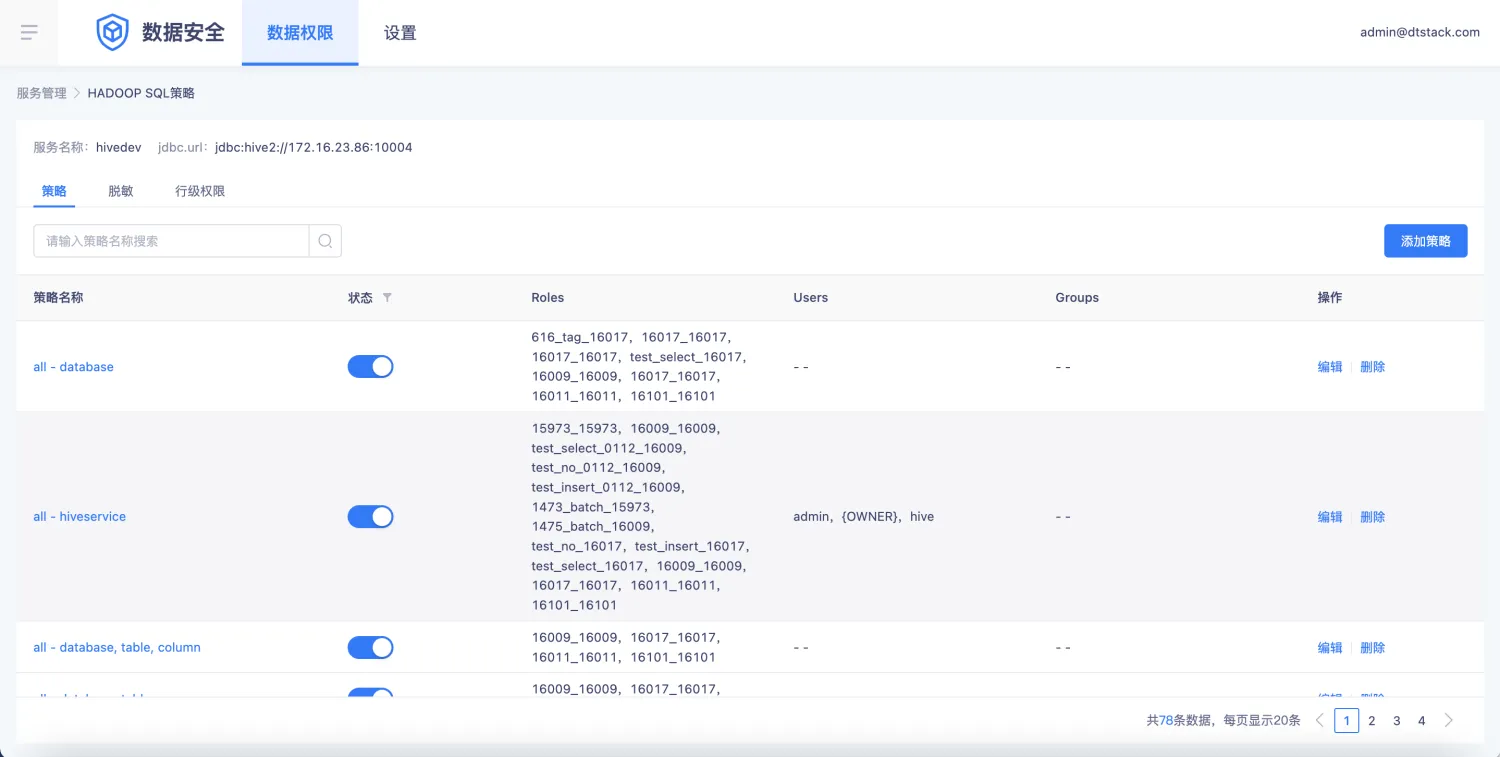Toggle off the all - database policy

pyautogui.click(x=370, y=367)
